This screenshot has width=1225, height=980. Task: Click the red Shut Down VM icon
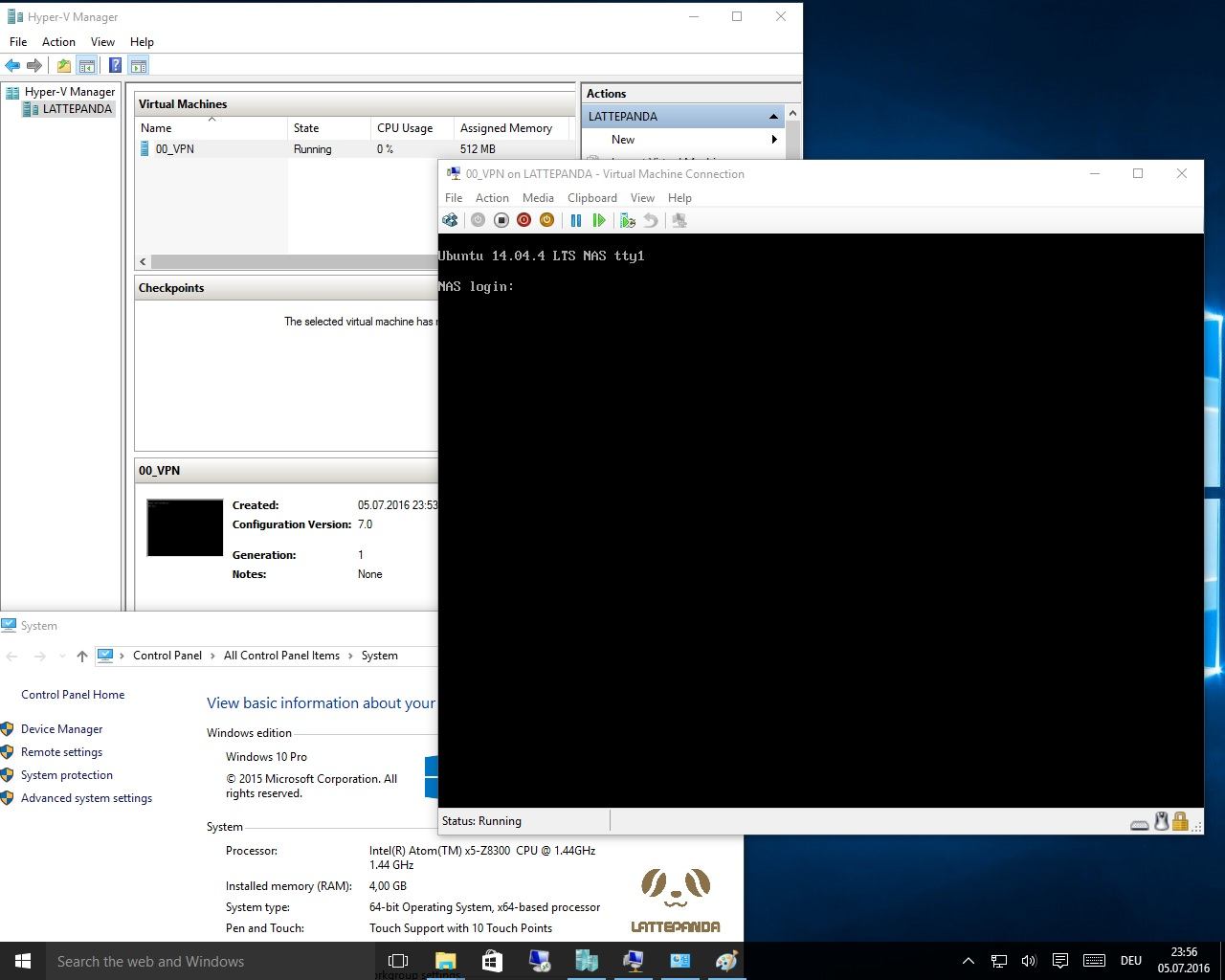click(x=523, y=220)
